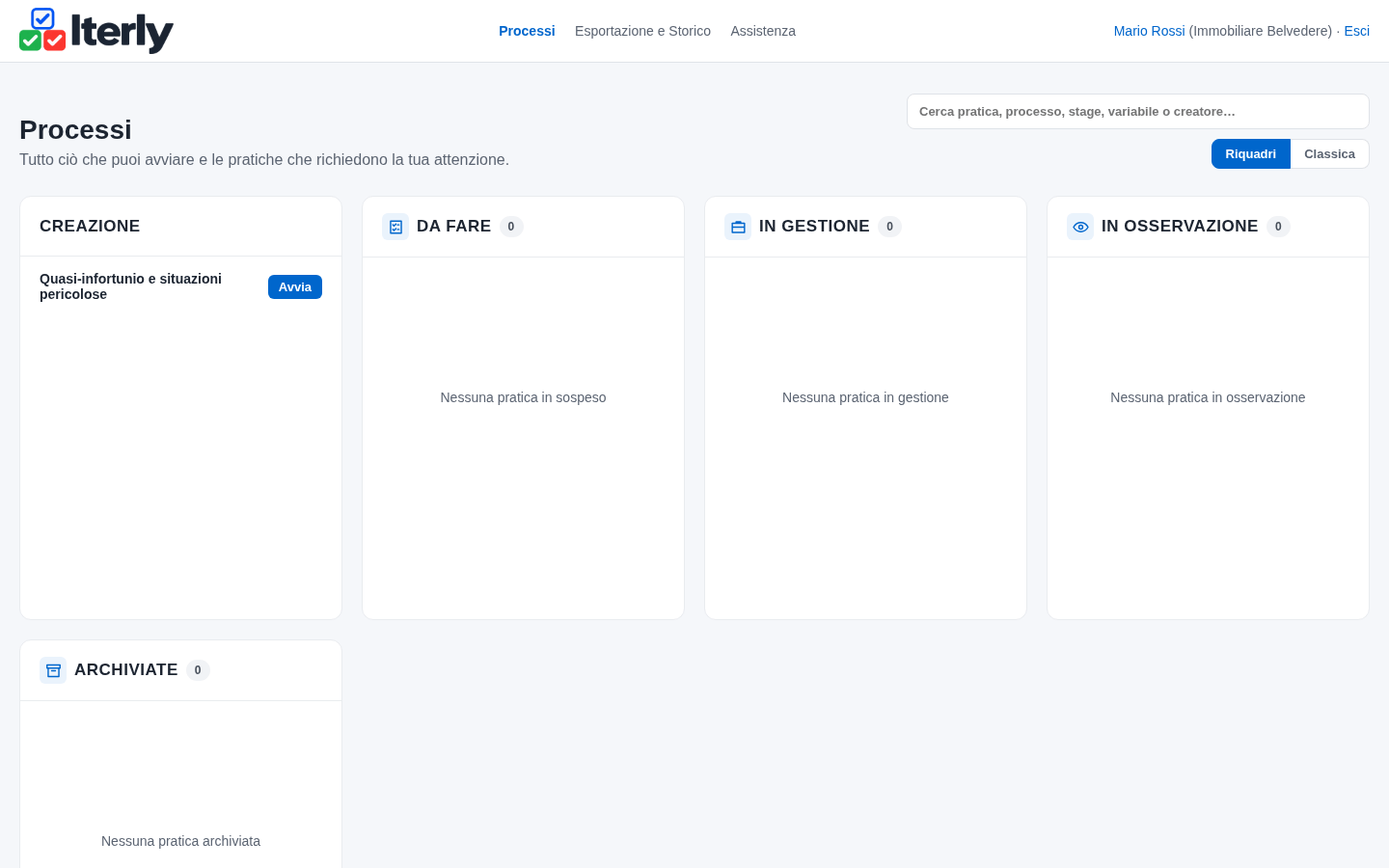Click the In Gestione count badge

click(889, 227)
